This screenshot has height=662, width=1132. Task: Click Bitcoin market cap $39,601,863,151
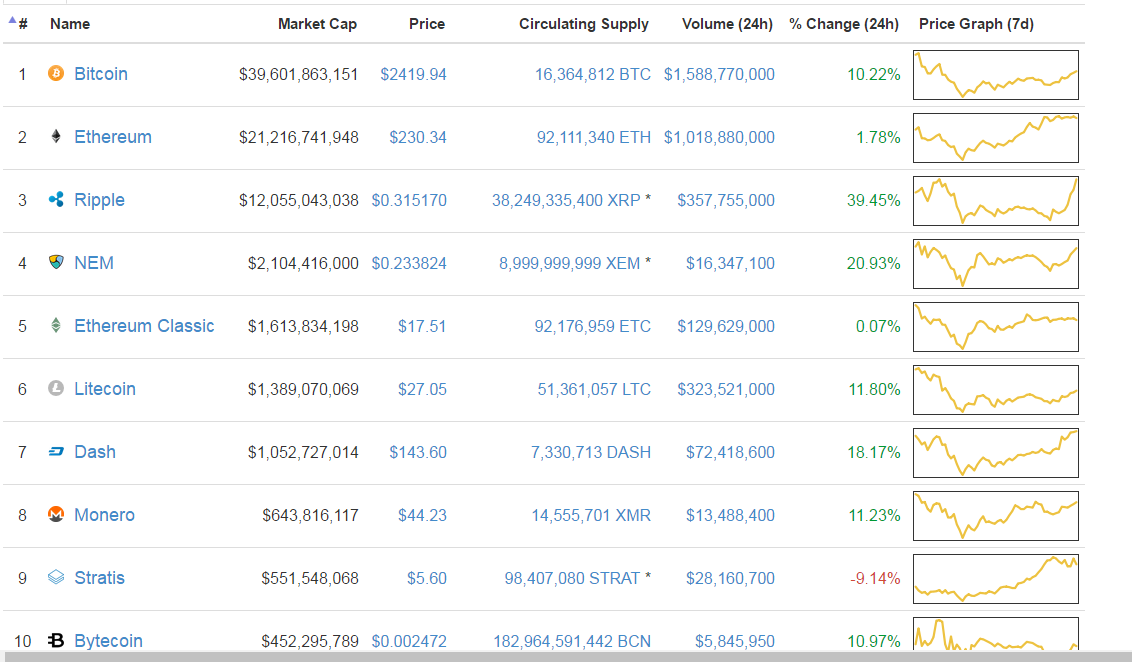pos(298,74)
